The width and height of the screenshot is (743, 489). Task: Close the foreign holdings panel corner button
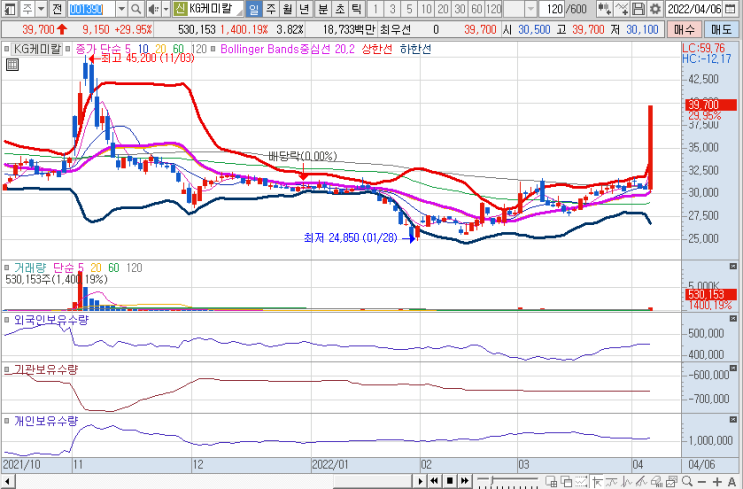(733, 319)
